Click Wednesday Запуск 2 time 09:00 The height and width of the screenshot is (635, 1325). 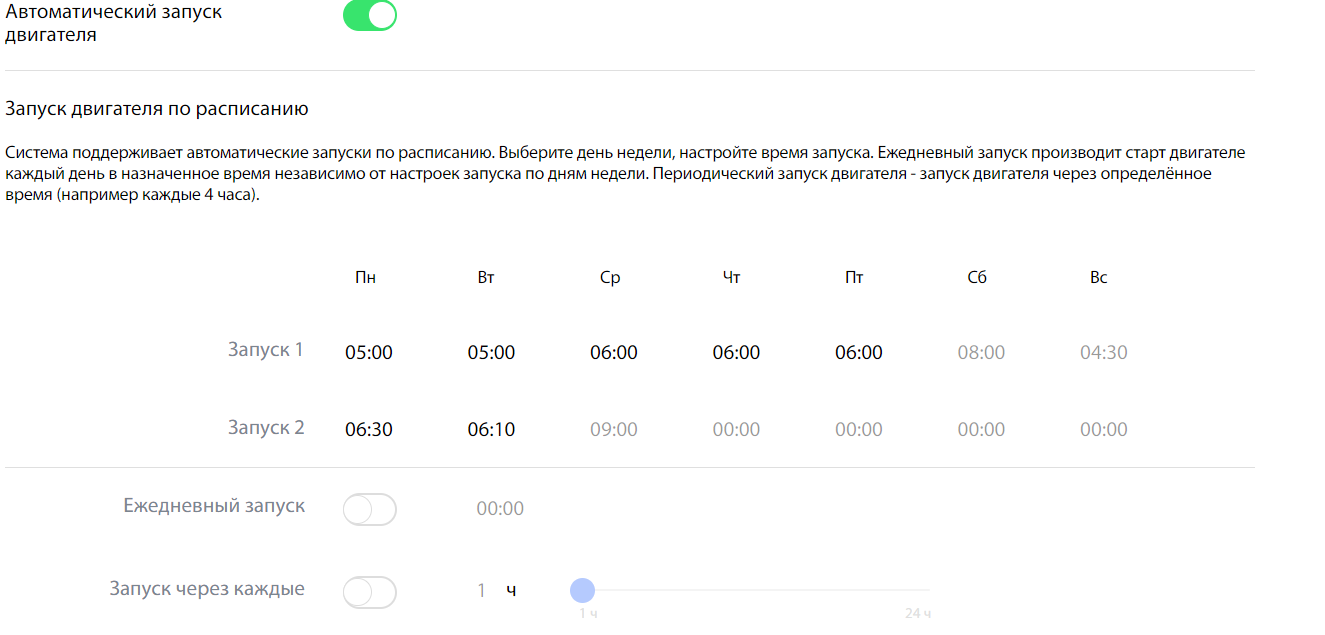613,430
